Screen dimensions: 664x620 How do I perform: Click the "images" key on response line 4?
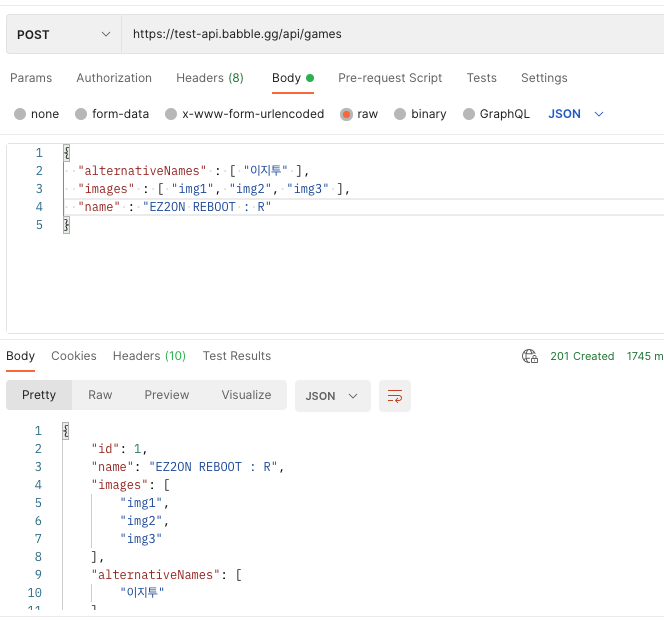pos(119,485)
